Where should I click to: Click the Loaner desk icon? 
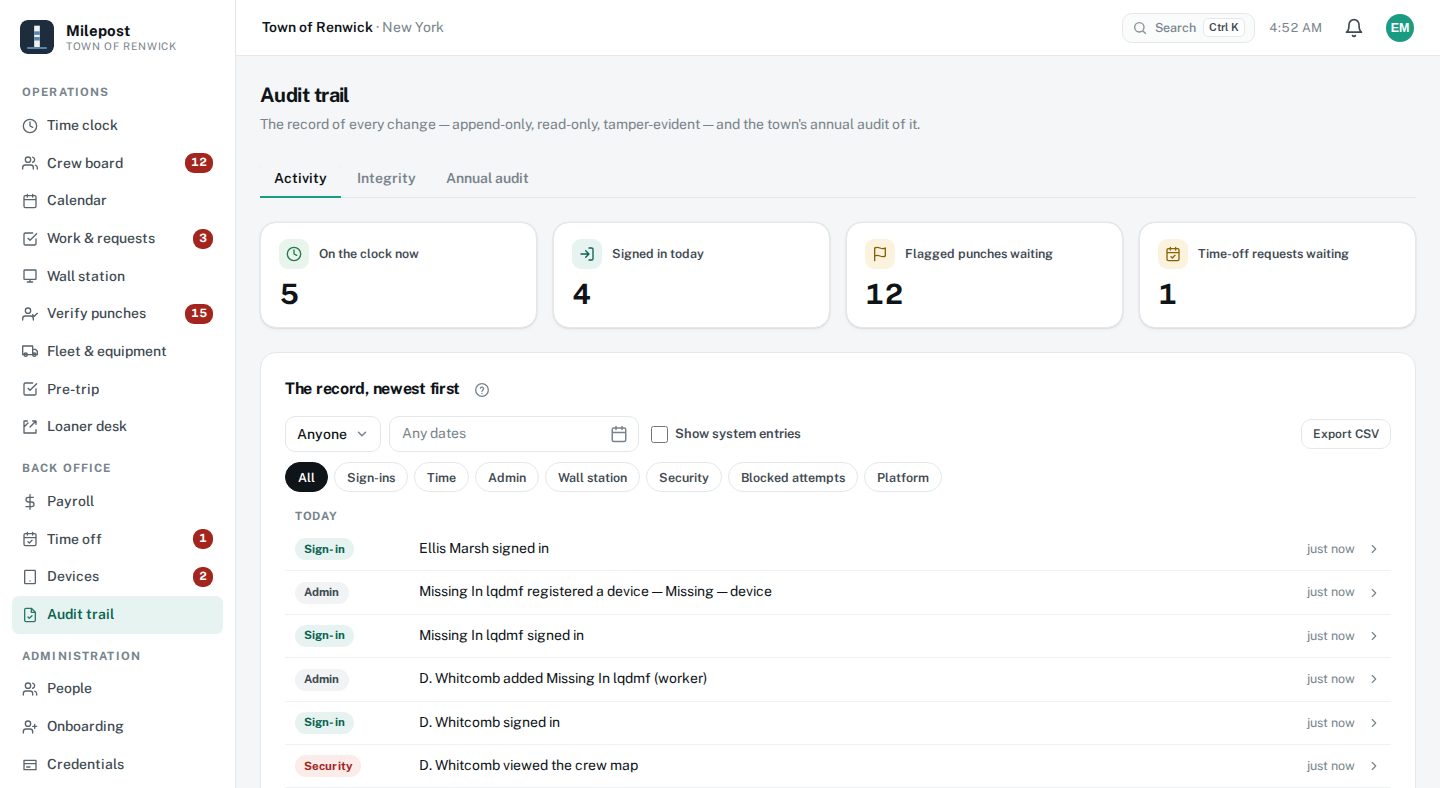pyautogui.click(x=30, y=427)
